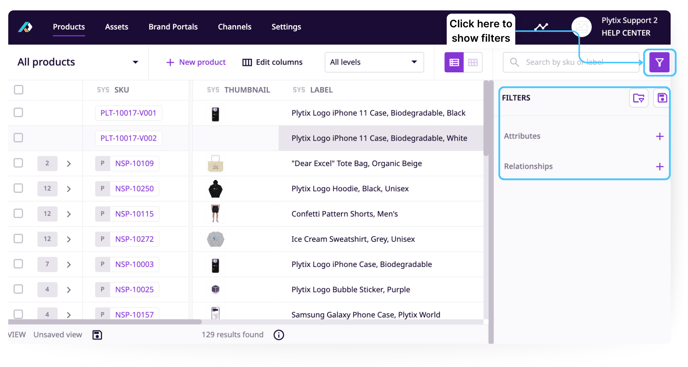This screenshot has width=688, height=367.
Task: Open the Channels tab
Action: (234, 27)
